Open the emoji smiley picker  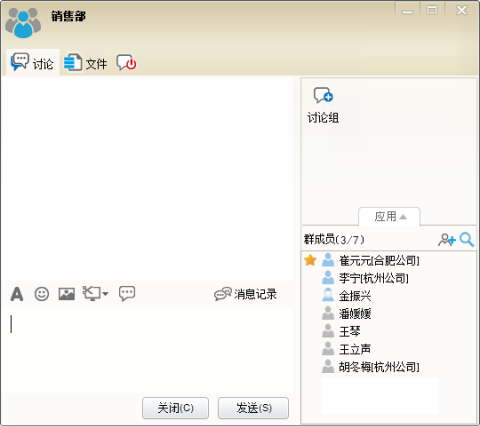coord(42,294)
